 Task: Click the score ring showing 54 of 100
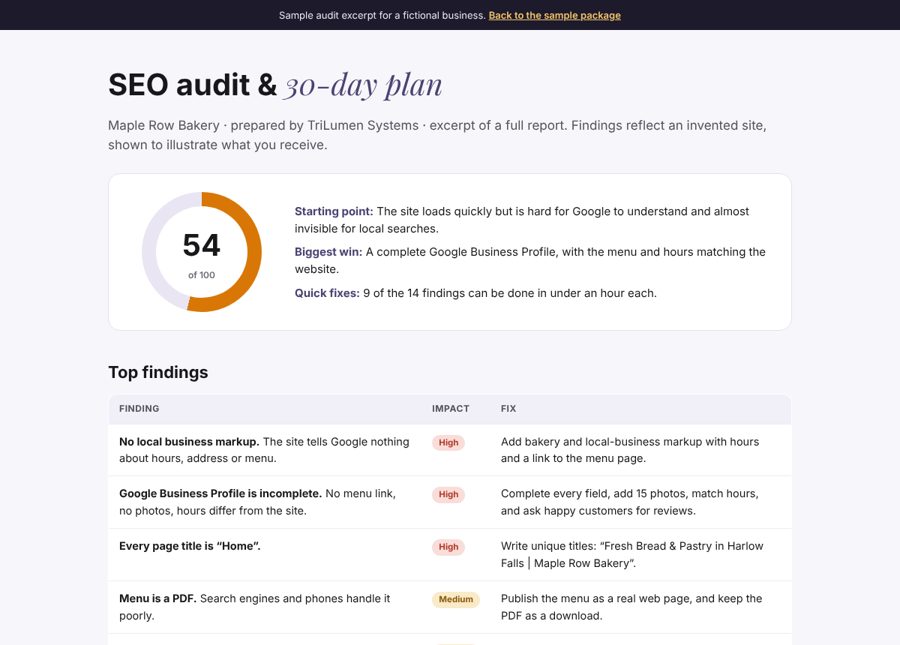coord(202,252)
